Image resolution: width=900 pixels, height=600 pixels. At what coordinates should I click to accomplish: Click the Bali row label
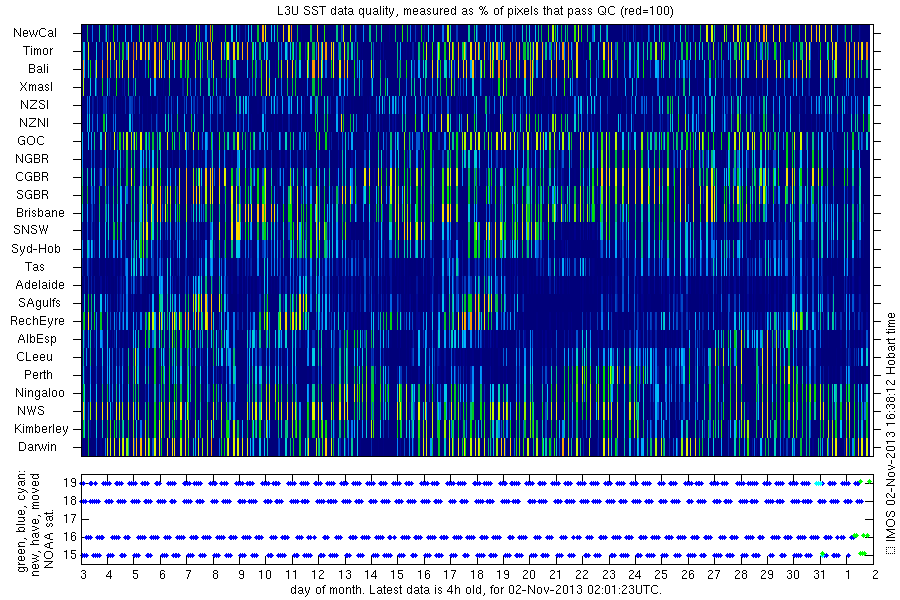pos(38,69)
